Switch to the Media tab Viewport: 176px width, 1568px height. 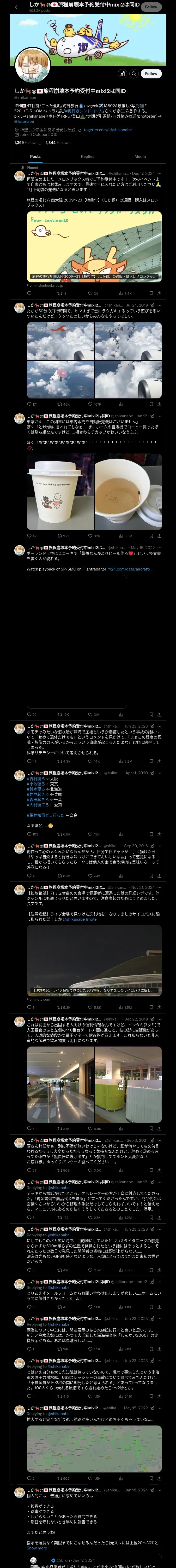coord(140,157)
